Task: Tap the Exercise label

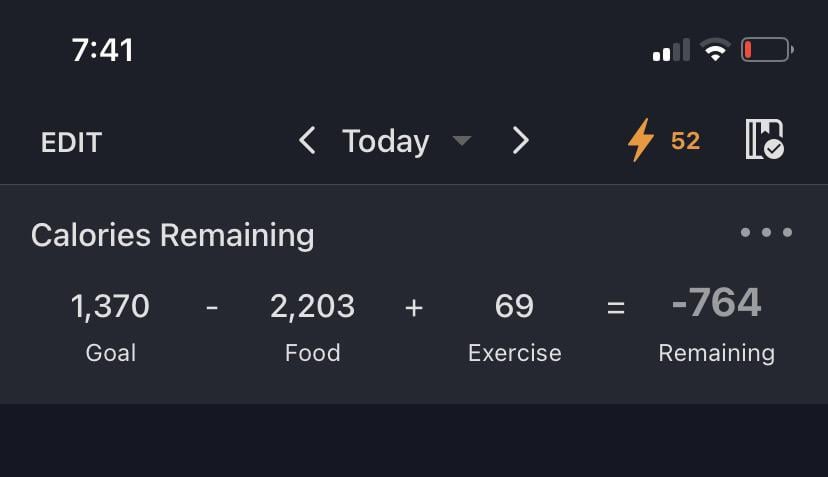Action: pos(514,353)
